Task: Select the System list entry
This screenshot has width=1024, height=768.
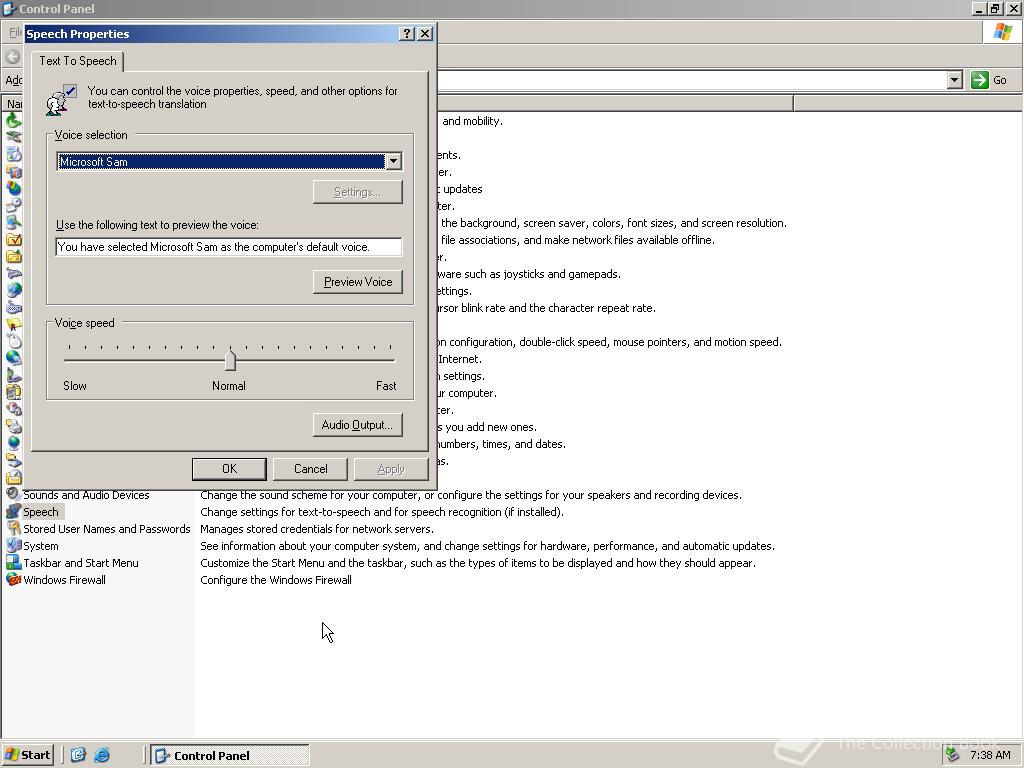Action: point(40,545)
